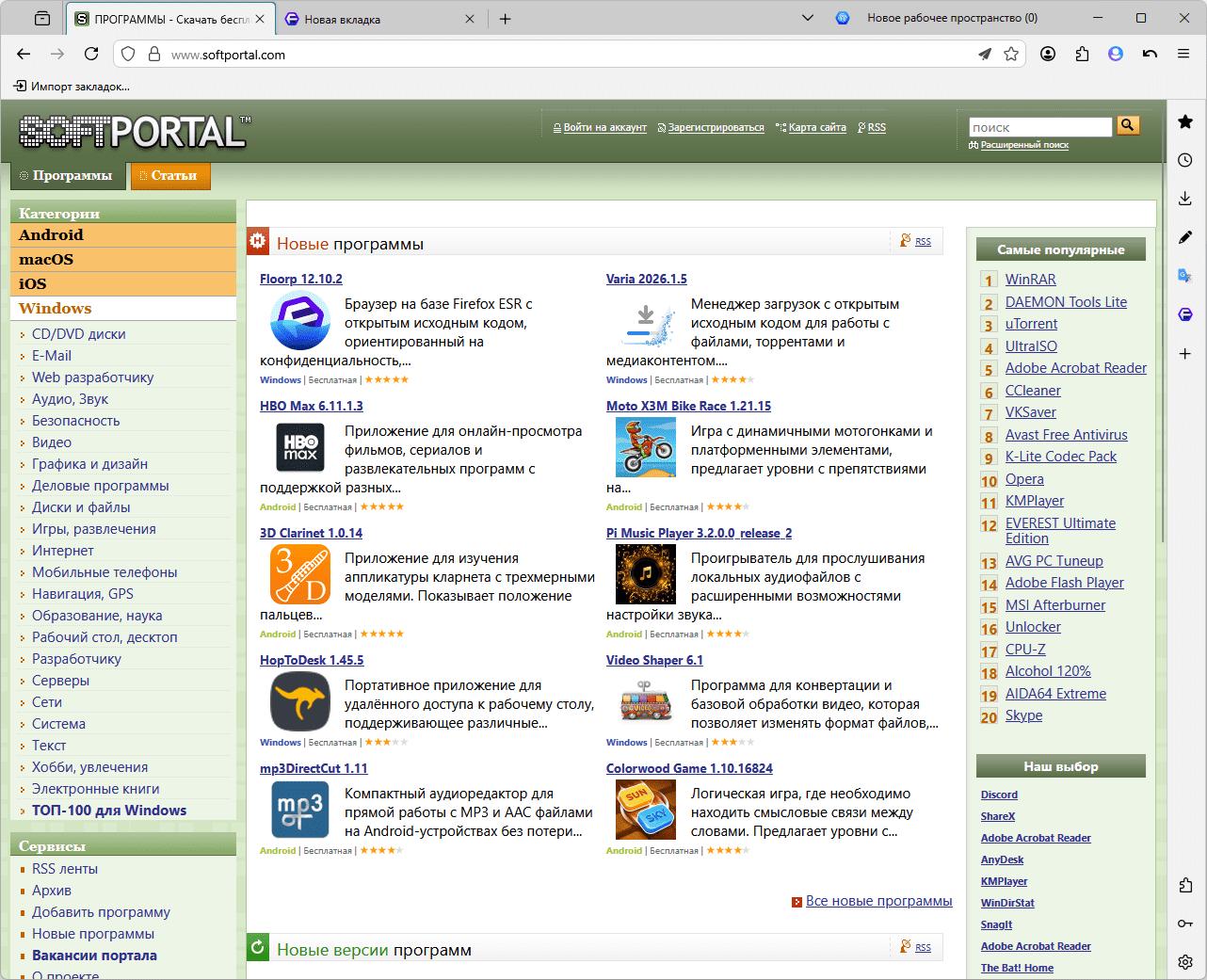
Task: Click the Pi Music Player icon
Action: (x=646, y=574)
